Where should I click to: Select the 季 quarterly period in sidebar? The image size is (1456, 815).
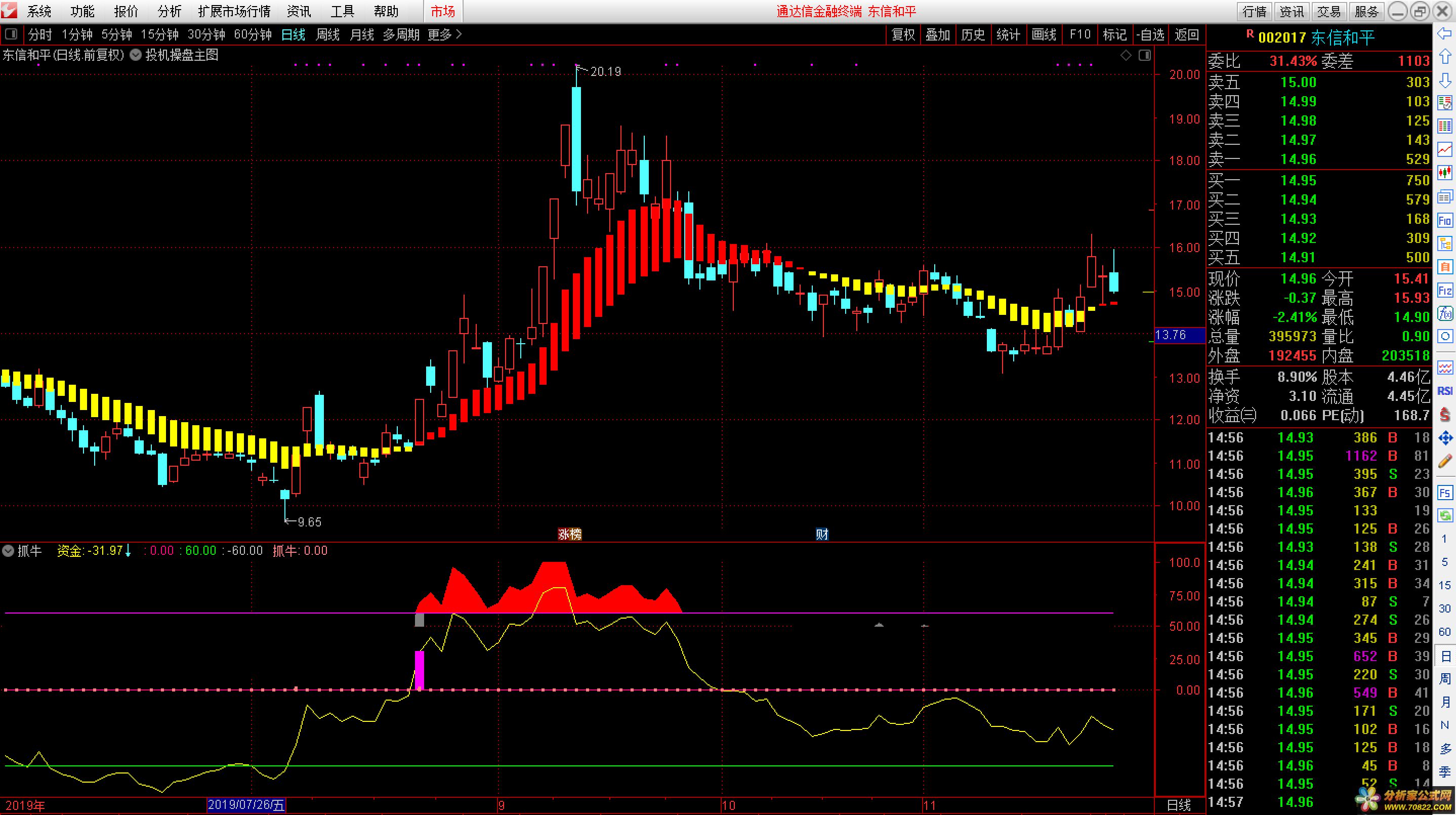tap(1445, 771)
